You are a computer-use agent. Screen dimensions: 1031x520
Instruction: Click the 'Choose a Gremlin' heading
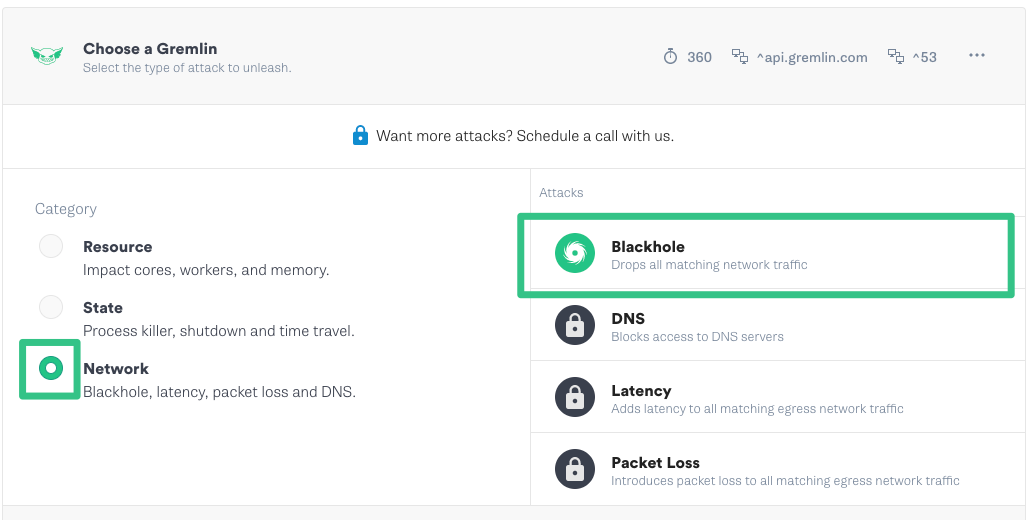[150, 49]
